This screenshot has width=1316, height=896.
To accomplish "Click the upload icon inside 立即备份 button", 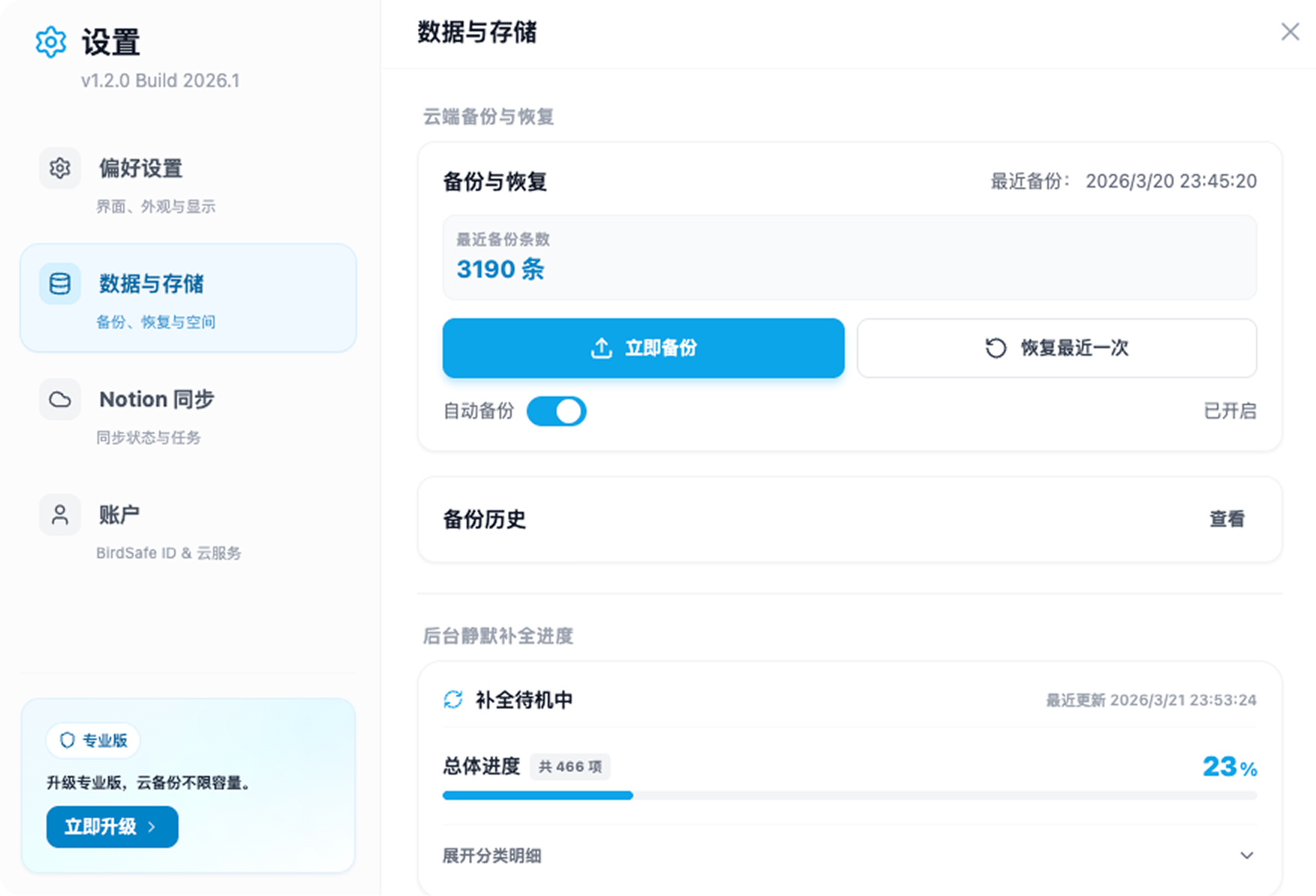I will (601, 347).
